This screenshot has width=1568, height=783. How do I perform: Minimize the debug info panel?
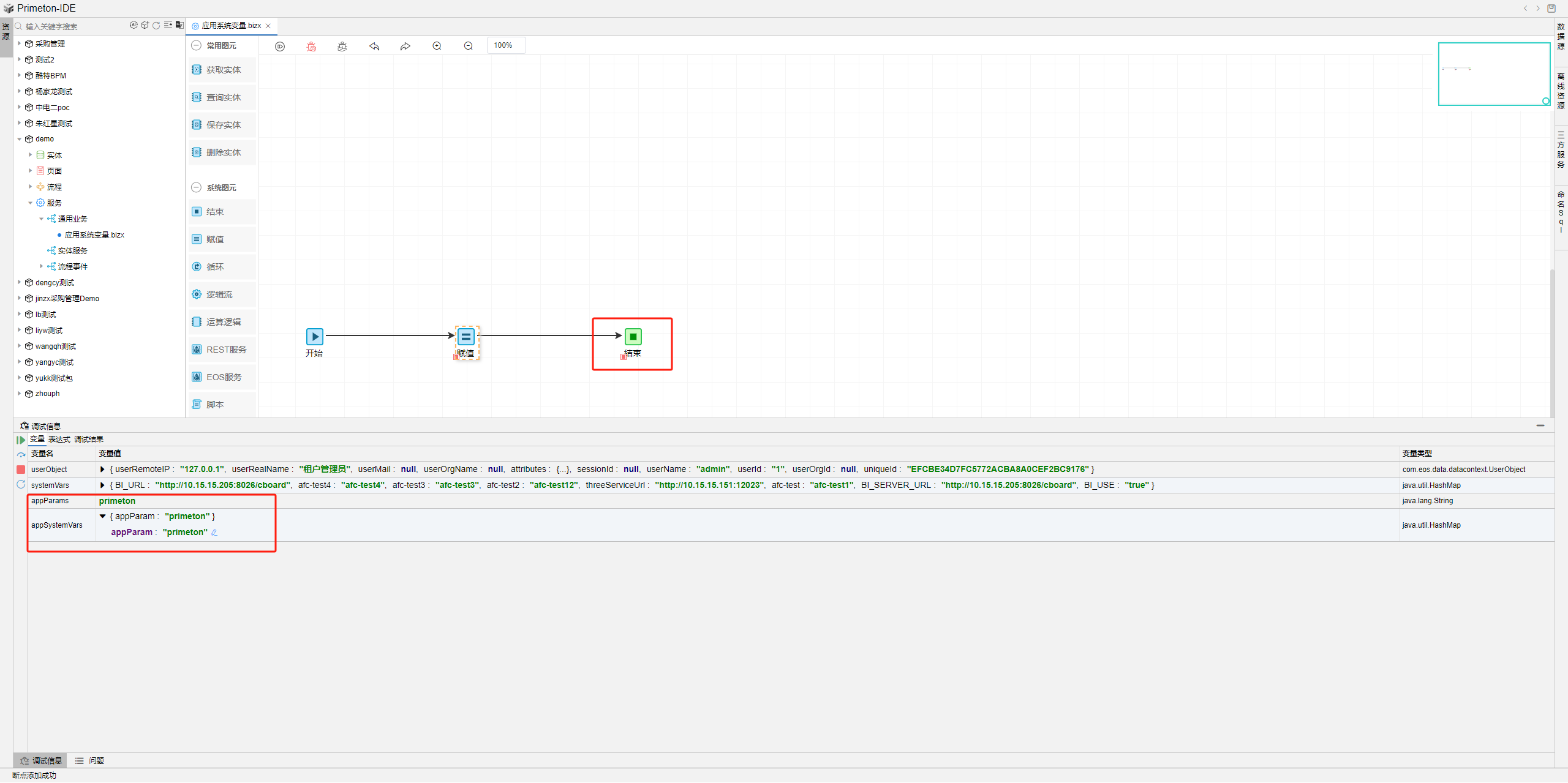pos(1540,425)
